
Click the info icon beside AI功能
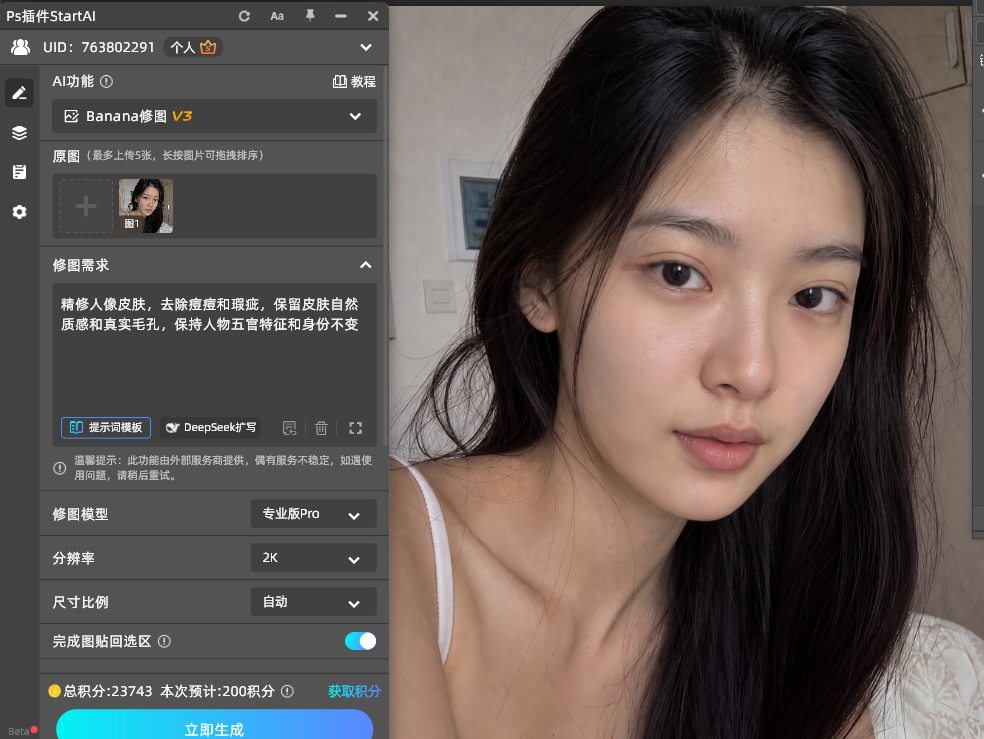pos(107,82)
